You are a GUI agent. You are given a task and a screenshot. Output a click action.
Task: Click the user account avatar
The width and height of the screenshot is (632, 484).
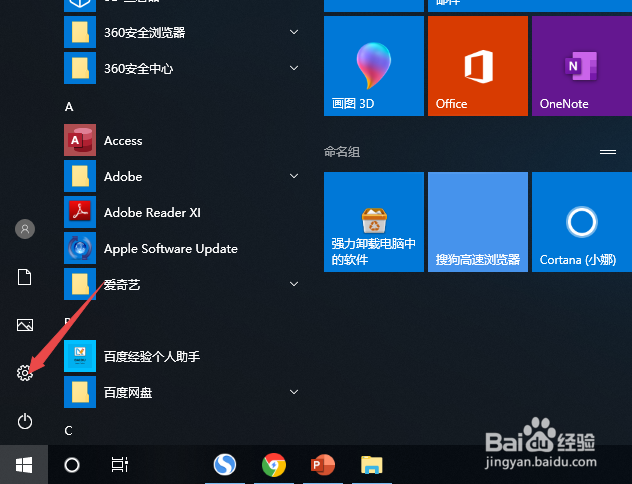tap(25, 229)
